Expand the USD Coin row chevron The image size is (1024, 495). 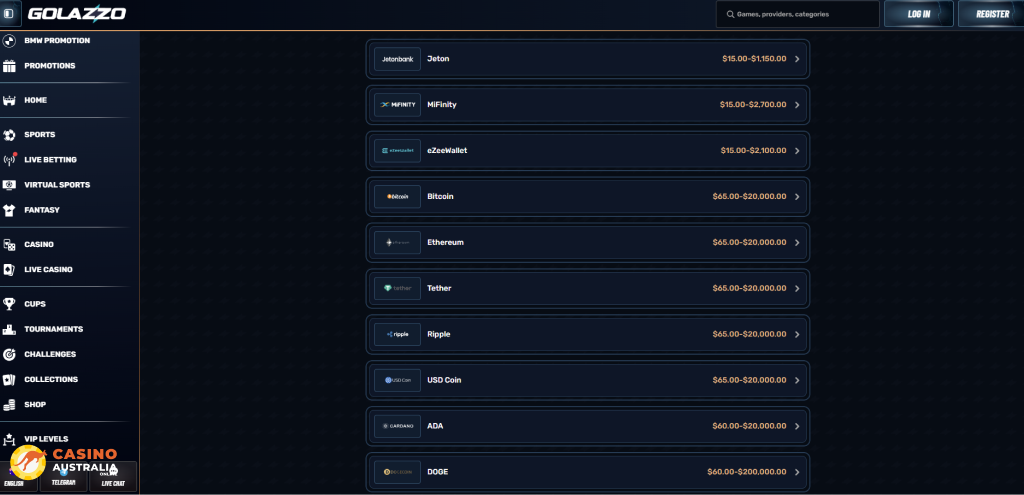[x=797, y=380]
